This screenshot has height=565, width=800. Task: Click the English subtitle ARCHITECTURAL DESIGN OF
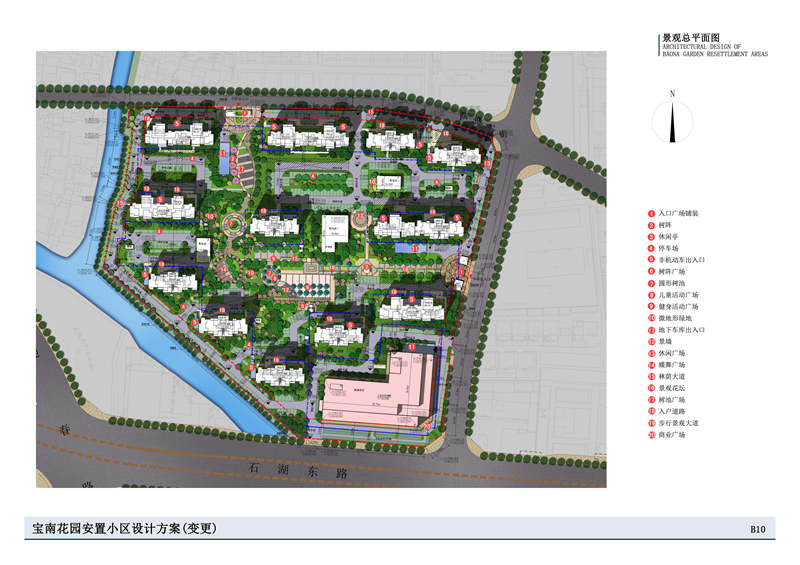(x=701, y=46)
